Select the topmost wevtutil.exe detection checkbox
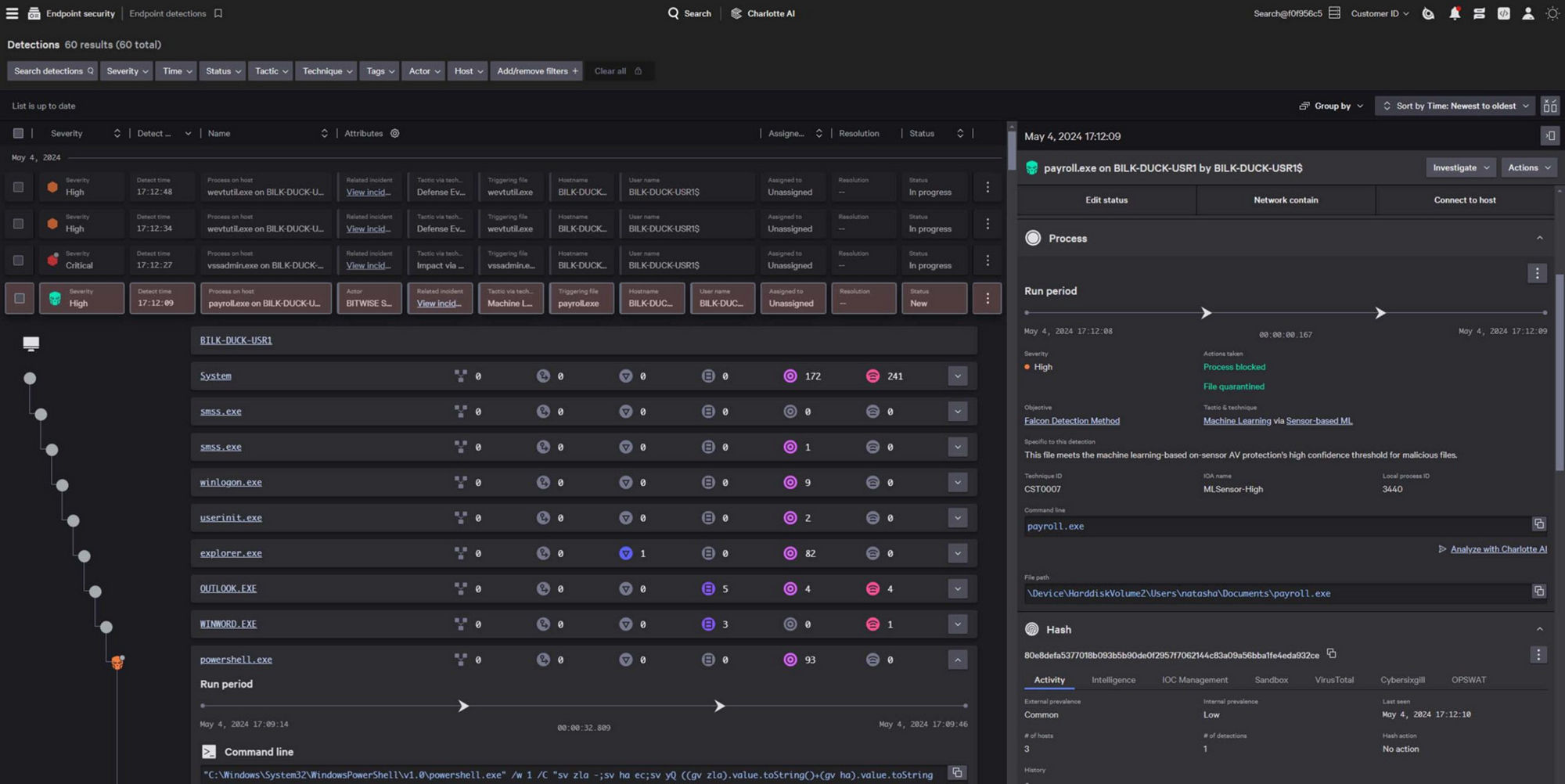The height and width of the screenshot is (784, 1565). [18, 186]
